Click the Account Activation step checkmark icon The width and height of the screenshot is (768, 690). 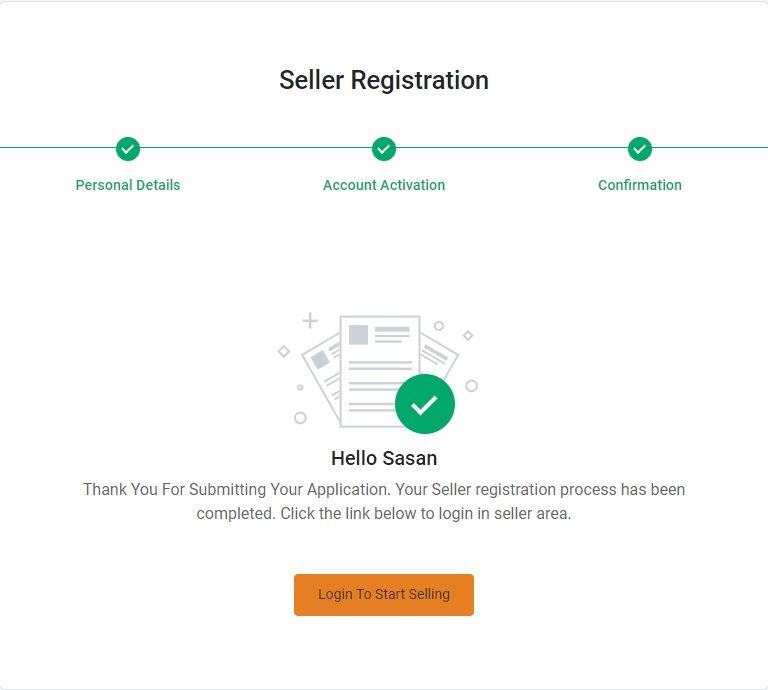tap(384, 149)
